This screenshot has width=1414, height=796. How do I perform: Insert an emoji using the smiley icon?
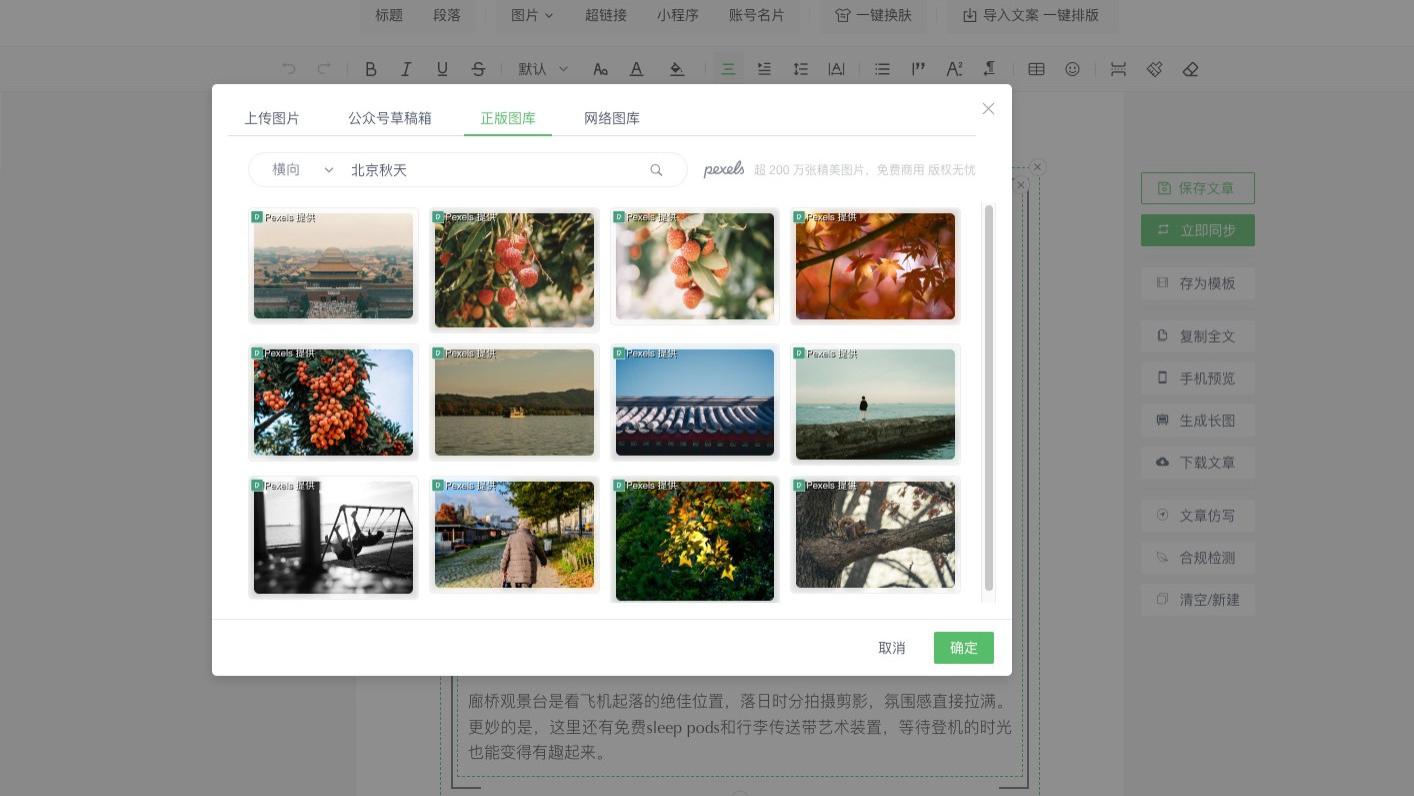click(1072, 69)
